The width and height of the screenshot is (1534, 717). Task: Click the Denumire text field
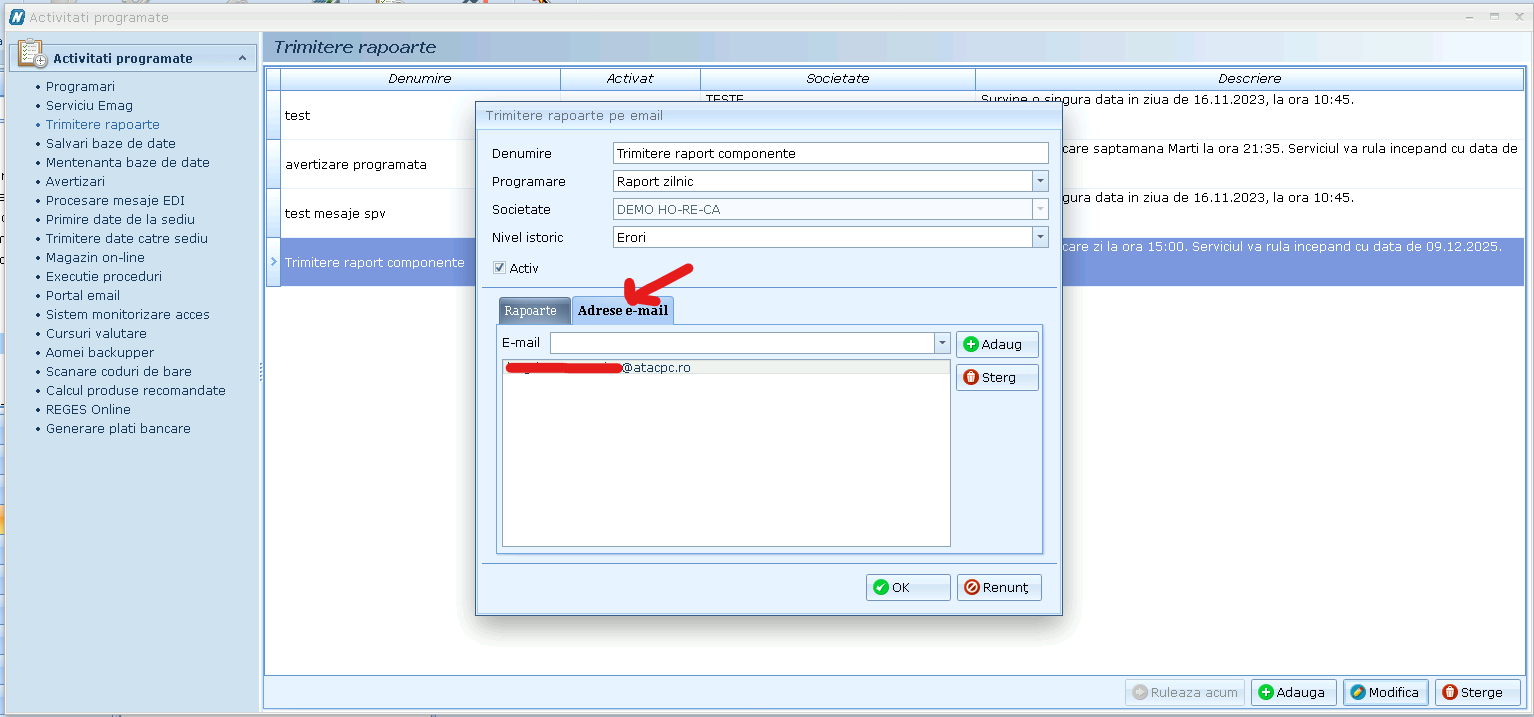pos(830,153)
